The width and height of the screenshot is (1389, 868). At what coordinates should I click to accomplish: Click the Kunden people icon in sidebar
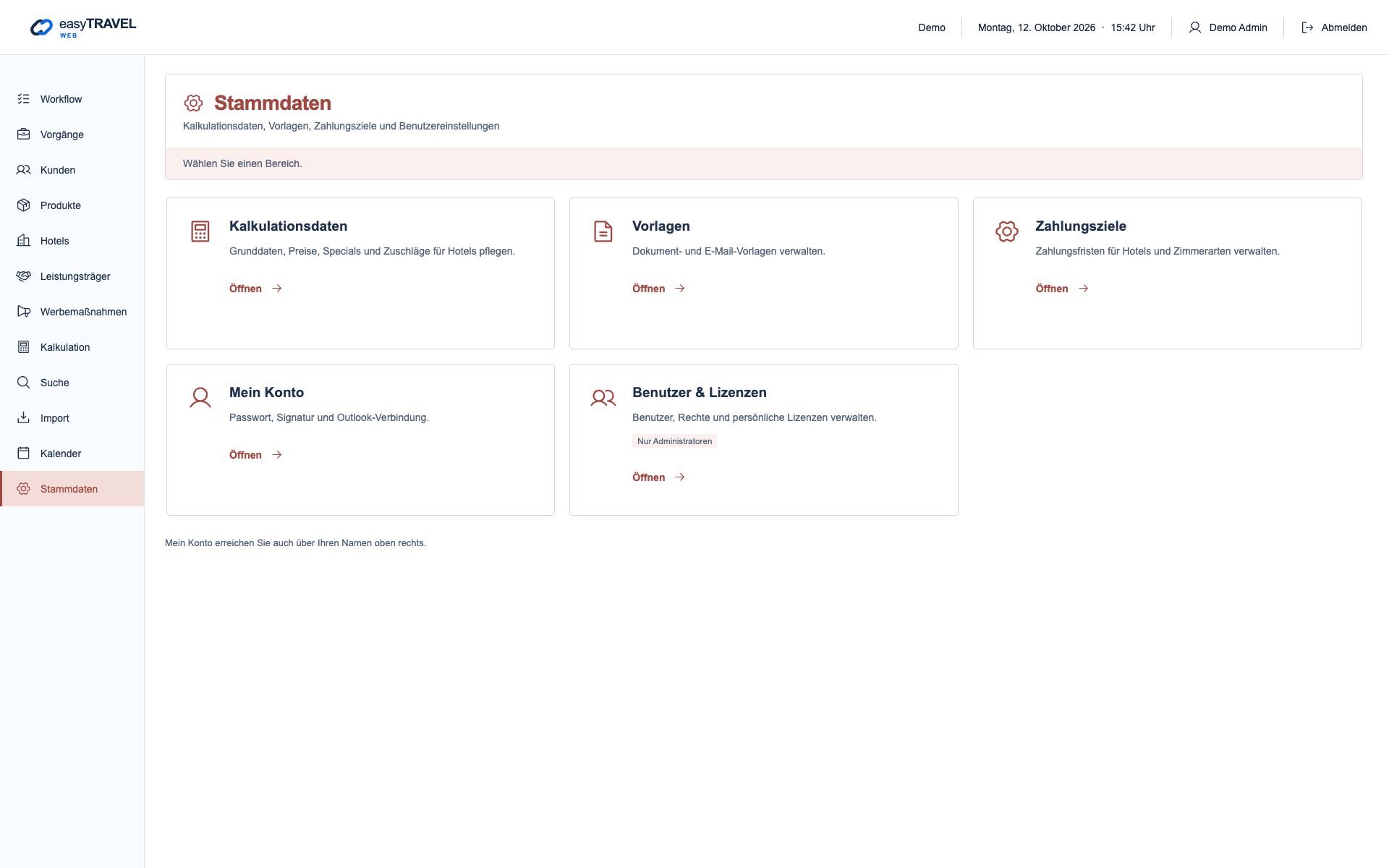[24, 170]
